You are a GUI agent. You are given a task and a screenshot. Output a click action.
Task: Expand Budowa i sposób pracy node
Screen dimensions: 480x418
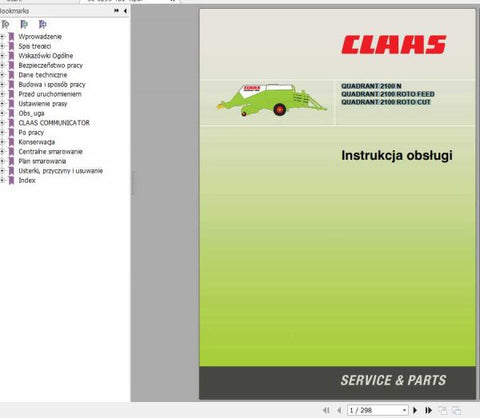tap(2, 84)
